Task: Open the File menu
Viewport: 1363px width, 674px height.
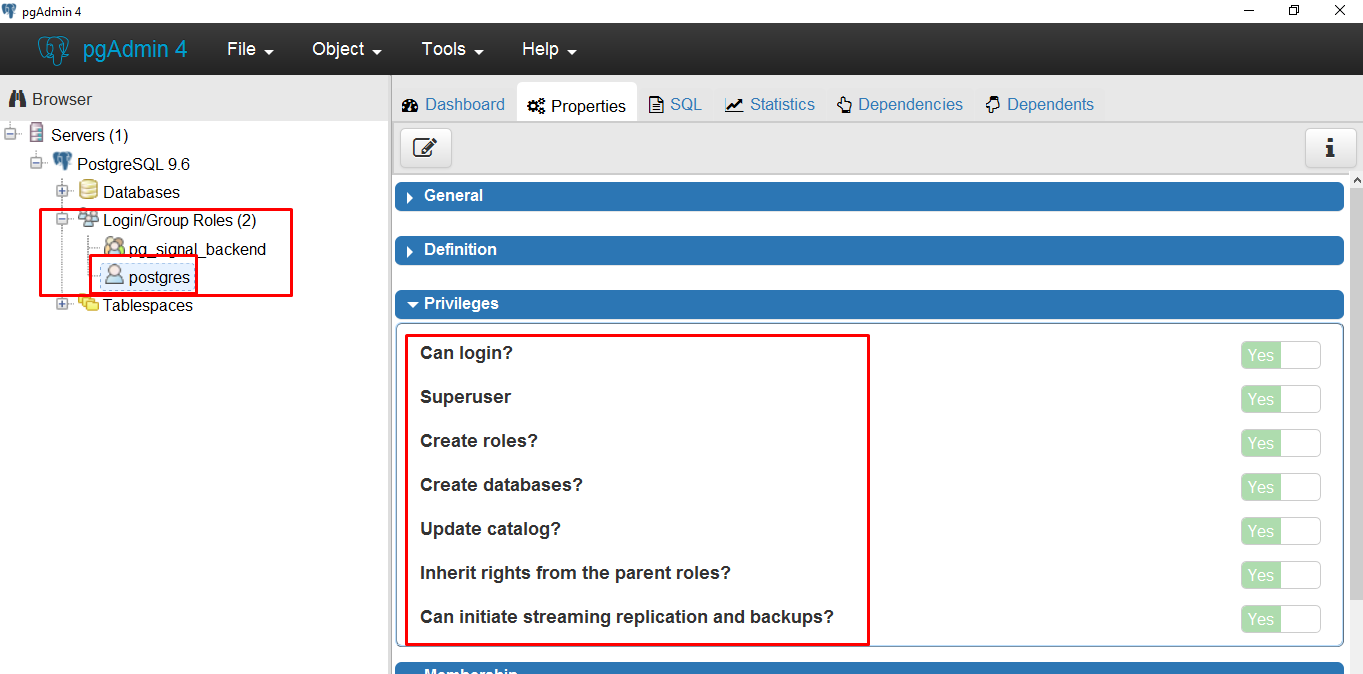Action: 250,49
